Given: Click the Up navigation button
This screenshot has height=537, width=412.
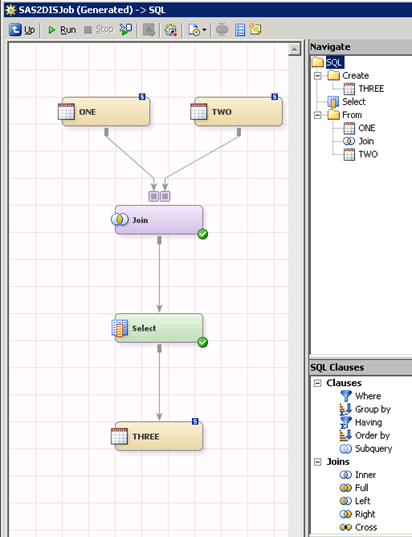Looking at the screenshot, I should [x=22, y=30].
